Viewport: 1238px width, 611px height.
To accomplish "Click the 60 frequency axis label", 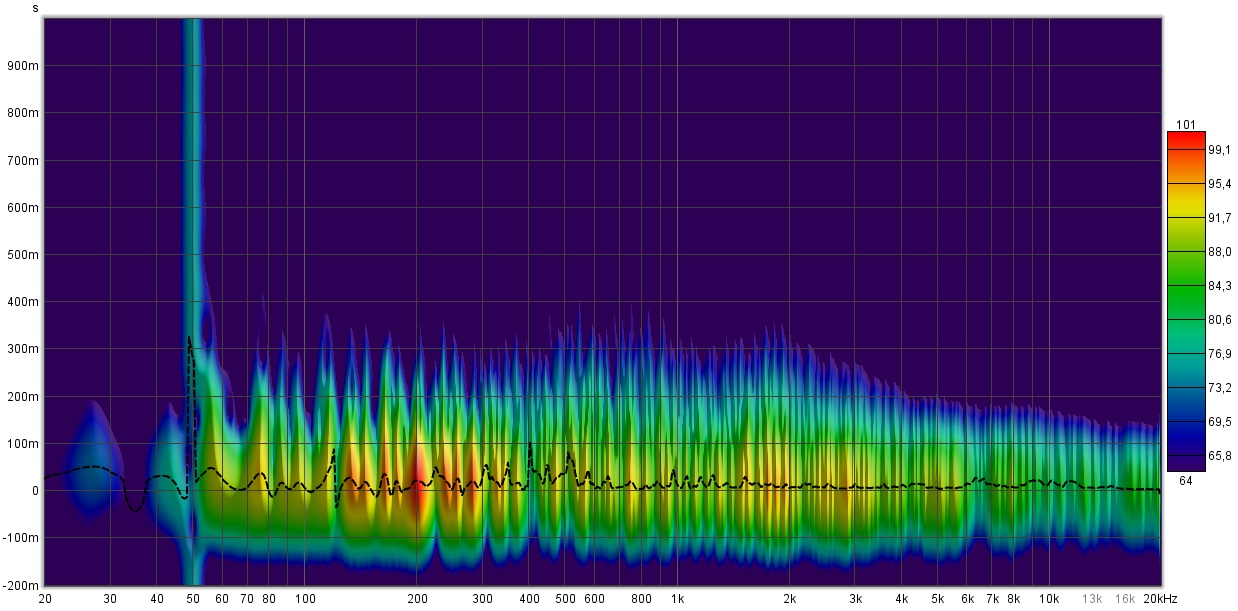I will coord(222,599).
